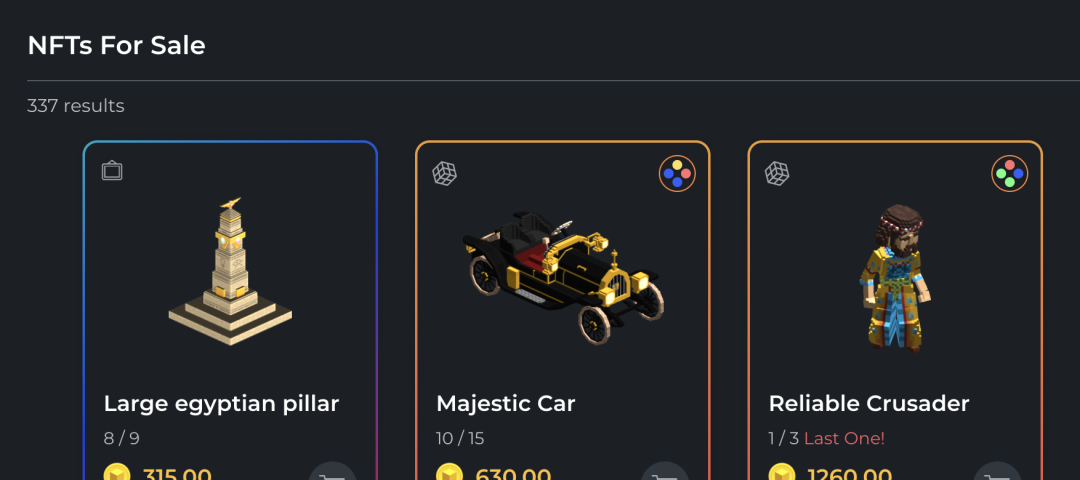Viewport: 1080px width, 480px height.
Task: Click the TV icon on Large egyptian pillar card
Action: 112,170
